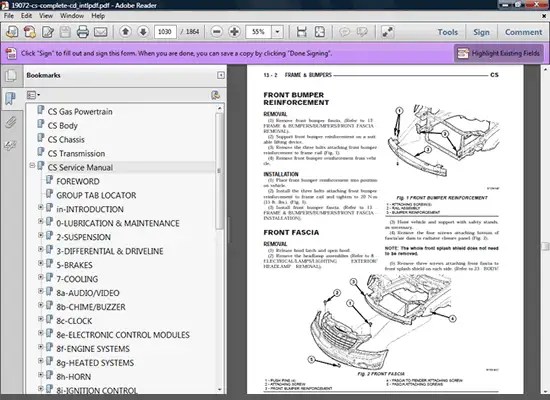Click the highlight text toolbar icon
This screenshot has width=550, height=400.
(362, 32)
